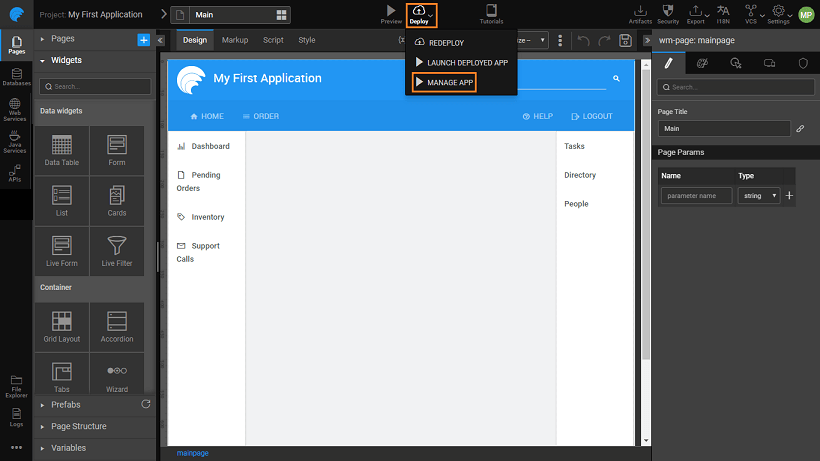Add a new page with the plus button

(x=143, y=39)
